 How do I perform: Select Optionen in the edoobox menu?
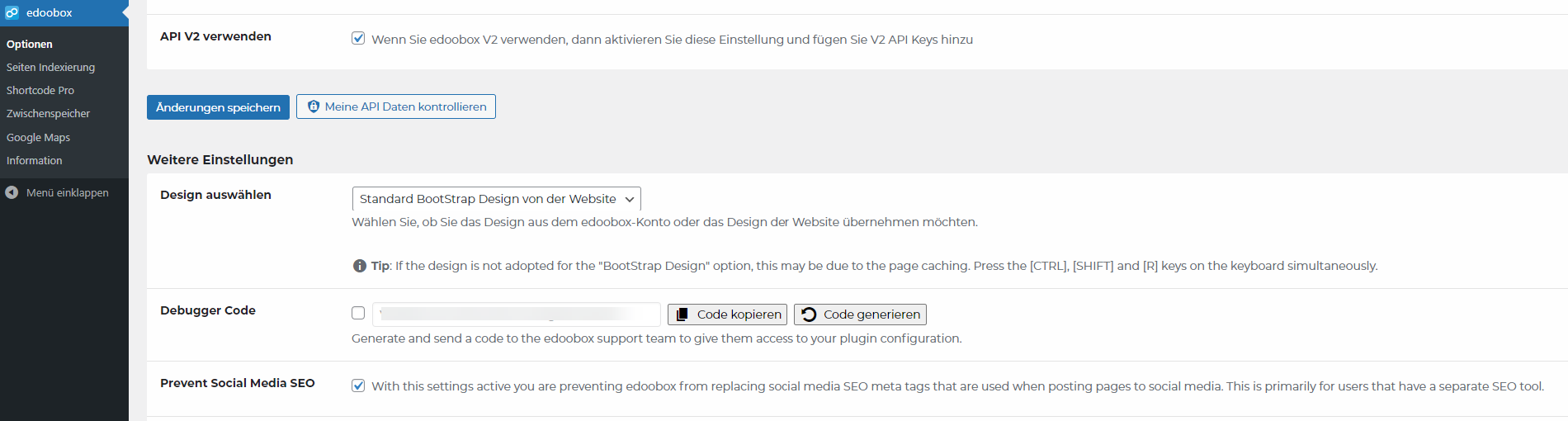pos(30,44)
